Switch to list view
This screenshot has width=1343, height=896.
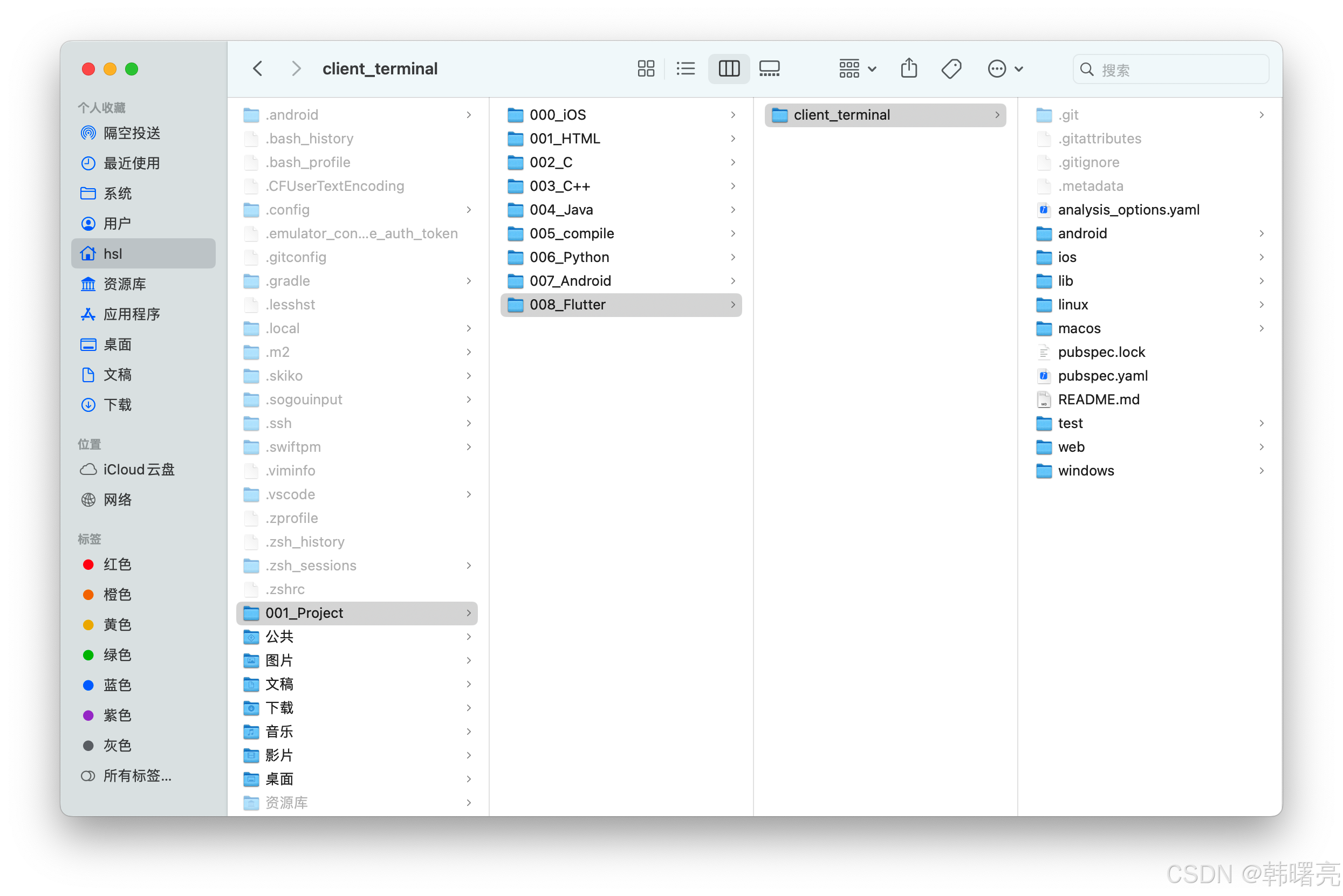[x=686, y=68]
